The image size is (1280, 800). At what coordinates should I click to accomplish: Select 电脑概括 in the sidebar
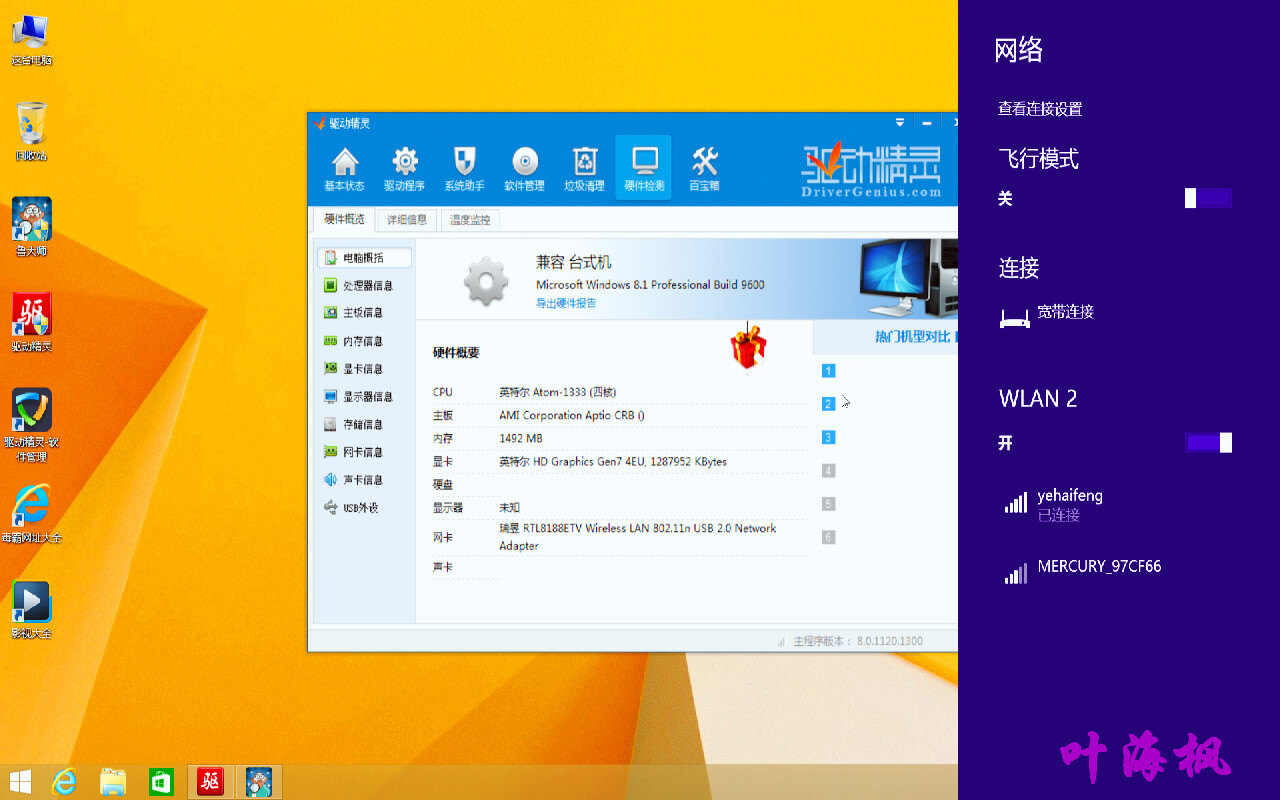364,258
